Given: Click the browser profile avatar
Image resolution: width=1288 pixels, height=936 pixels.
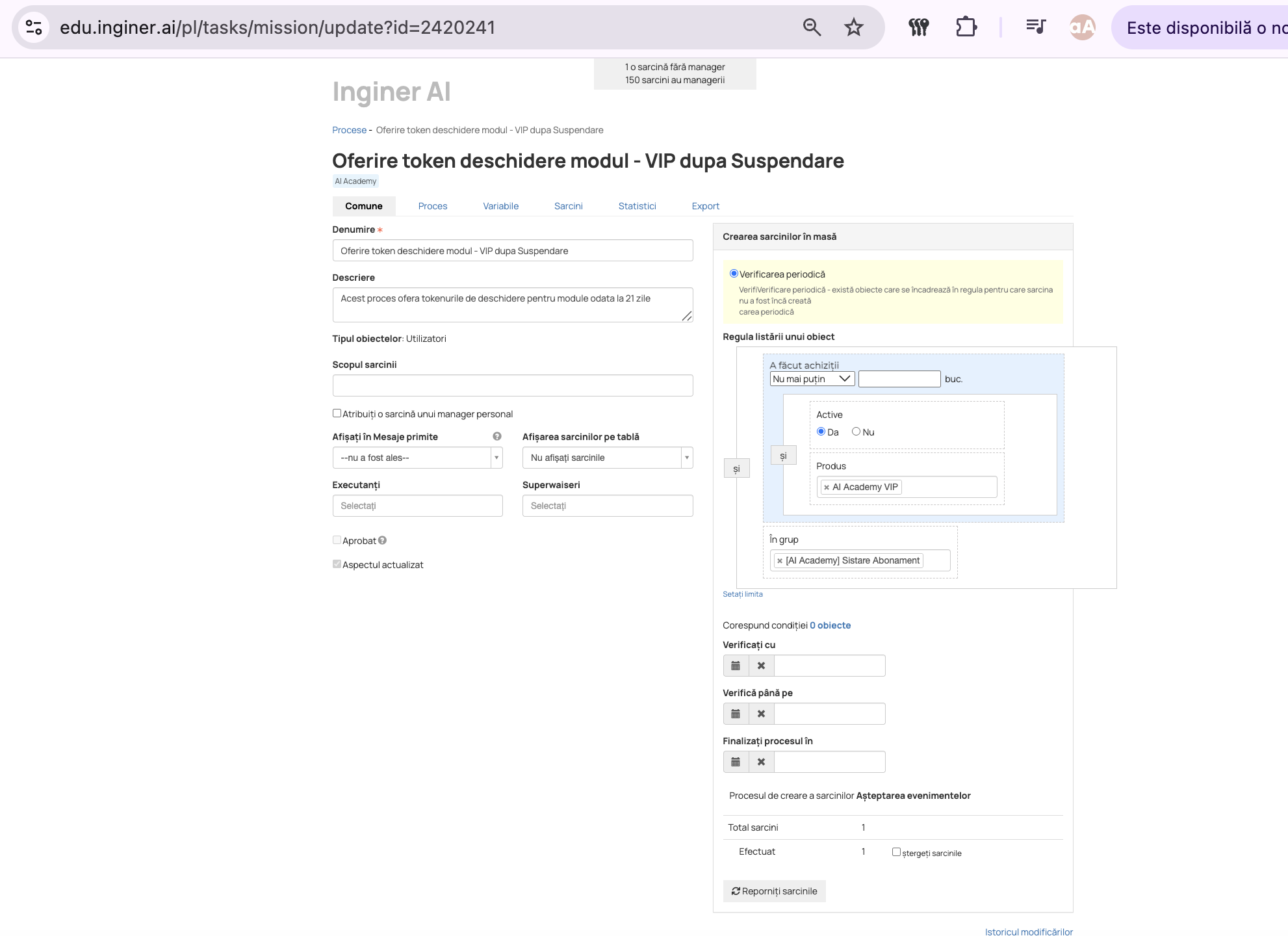Looking at the screenshot, I should point(1082,27).
